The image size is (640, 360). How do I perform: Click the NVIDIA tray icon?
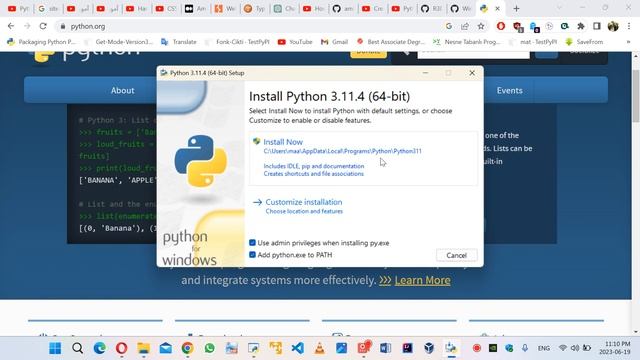[493, 348]
